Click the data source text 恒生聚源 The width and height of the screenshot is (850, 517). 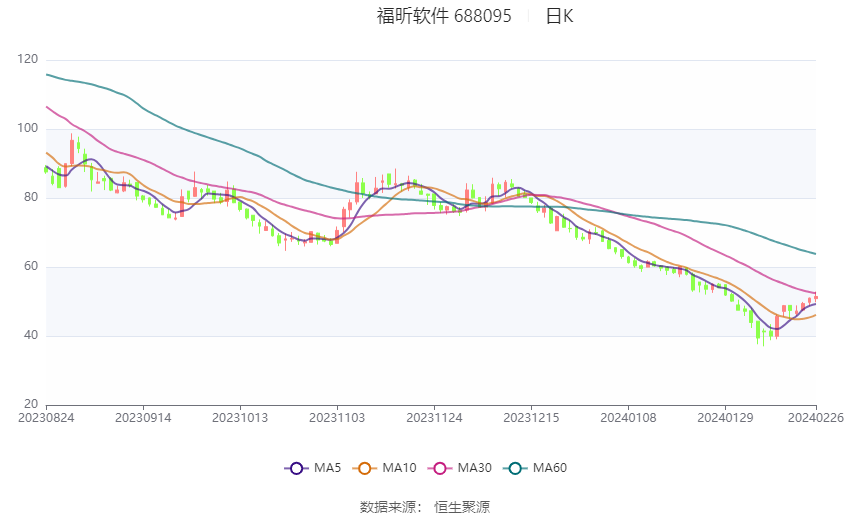[462, 507]
